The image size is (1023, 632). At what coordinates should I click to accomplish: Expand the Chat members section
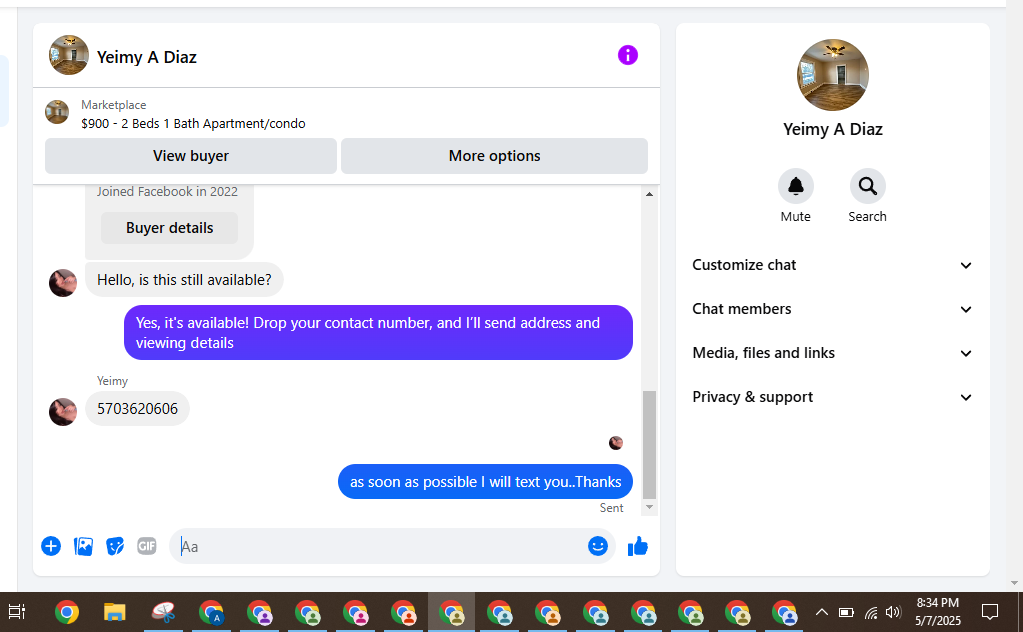coord(832,309)
